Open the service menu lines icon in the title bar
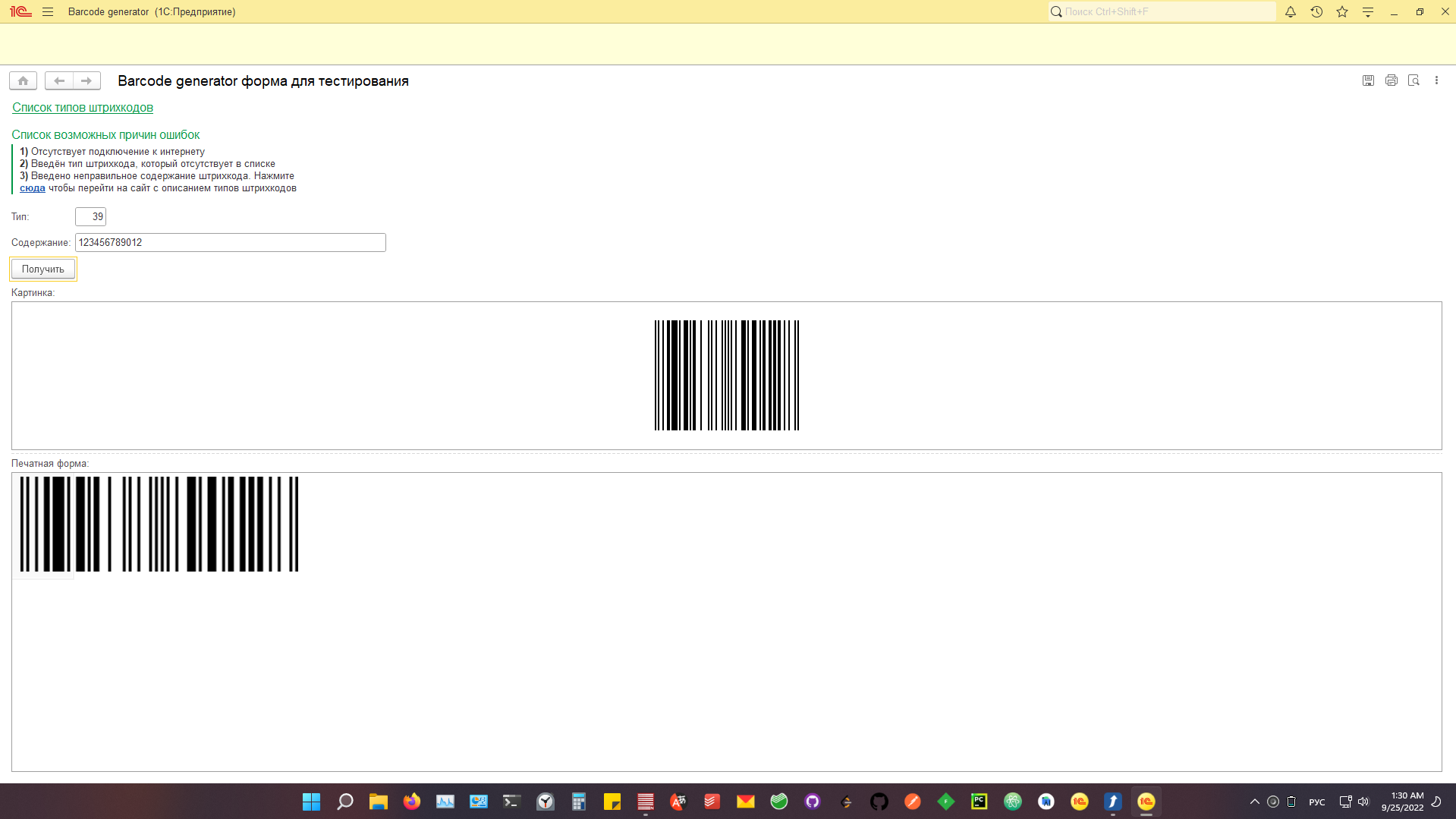 click(x=1368, y=11)
